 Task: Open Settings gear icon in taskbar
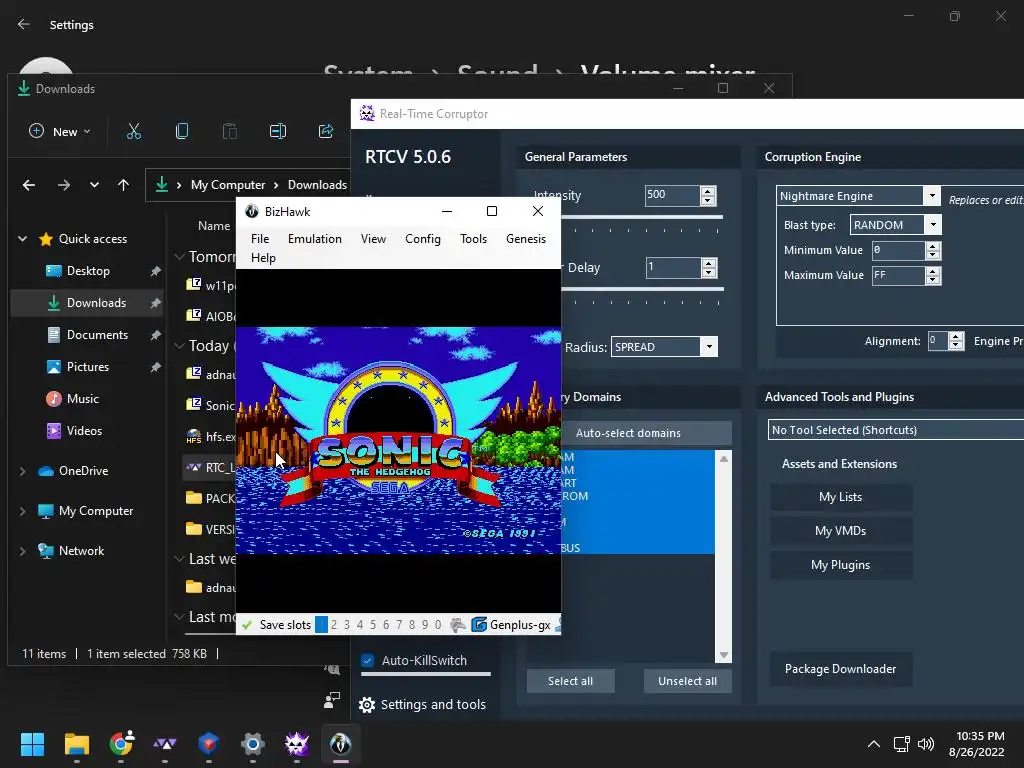click(253, 744)
